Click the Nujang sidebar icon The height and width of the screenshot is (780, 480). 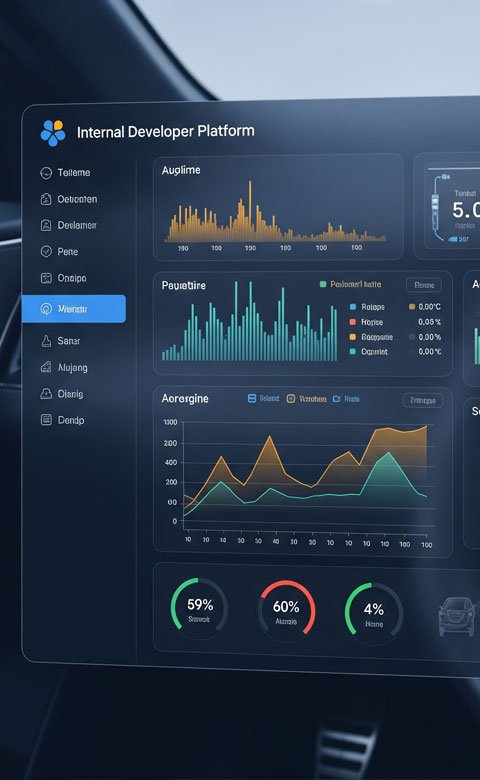coord(46,367)
